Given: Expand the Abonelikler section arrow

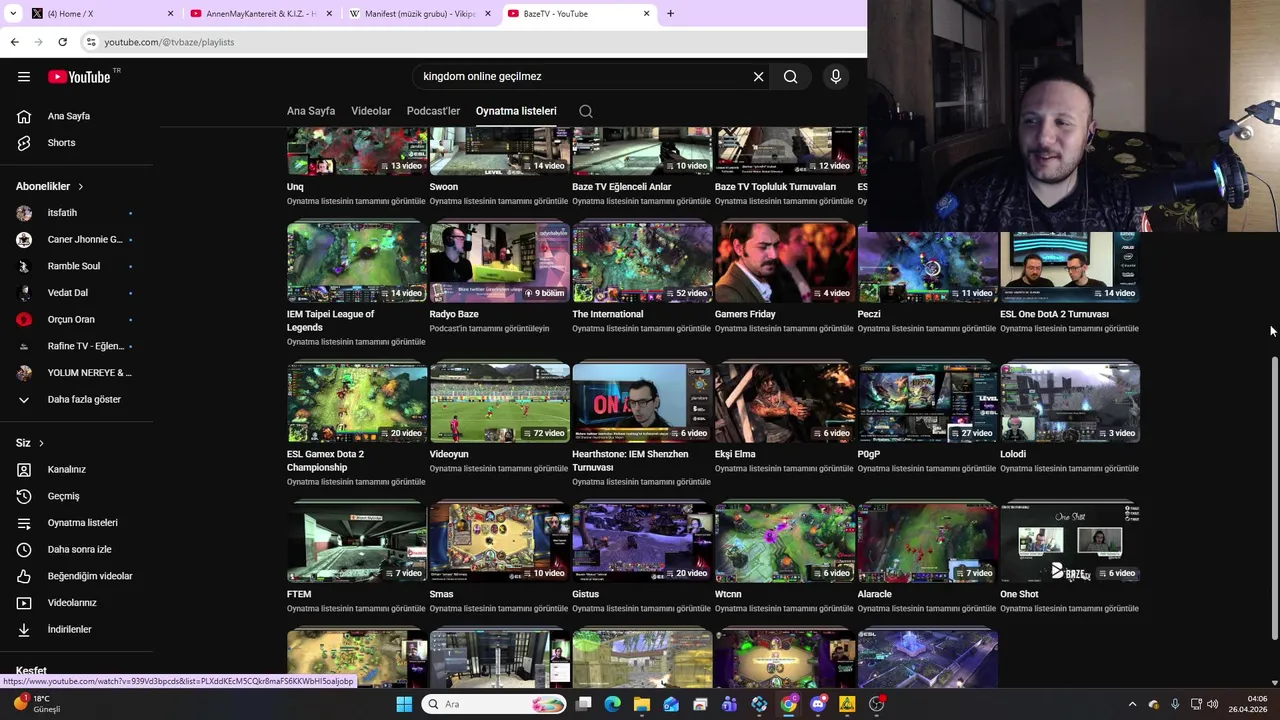Looking at the screenshot, I should click(81, 187).
